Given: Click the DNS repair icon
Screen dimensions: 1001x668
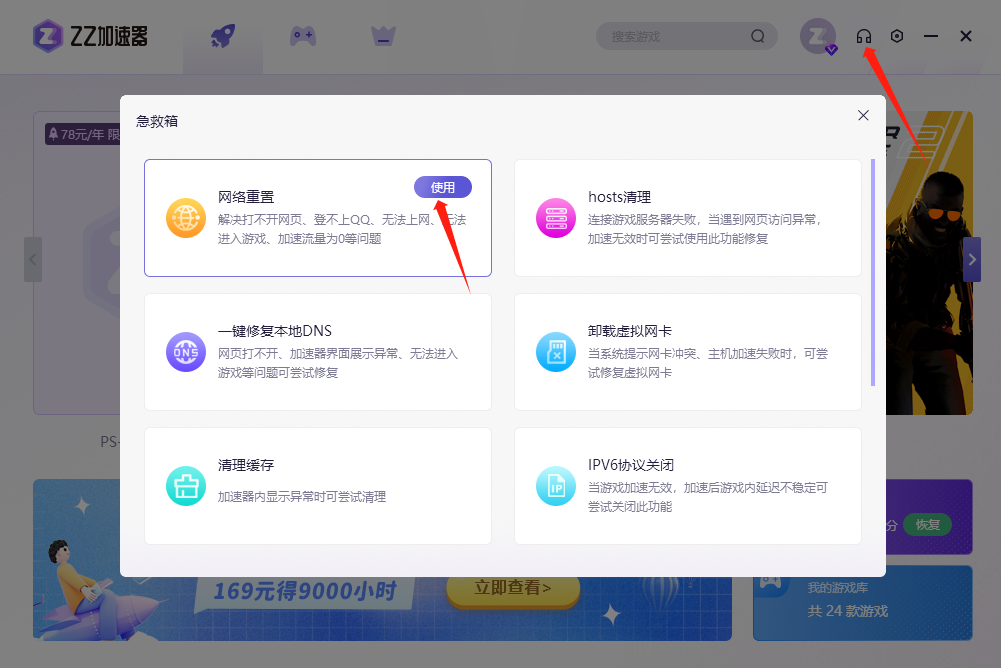Looking at the screenshot, I should (x=185, y=353).
